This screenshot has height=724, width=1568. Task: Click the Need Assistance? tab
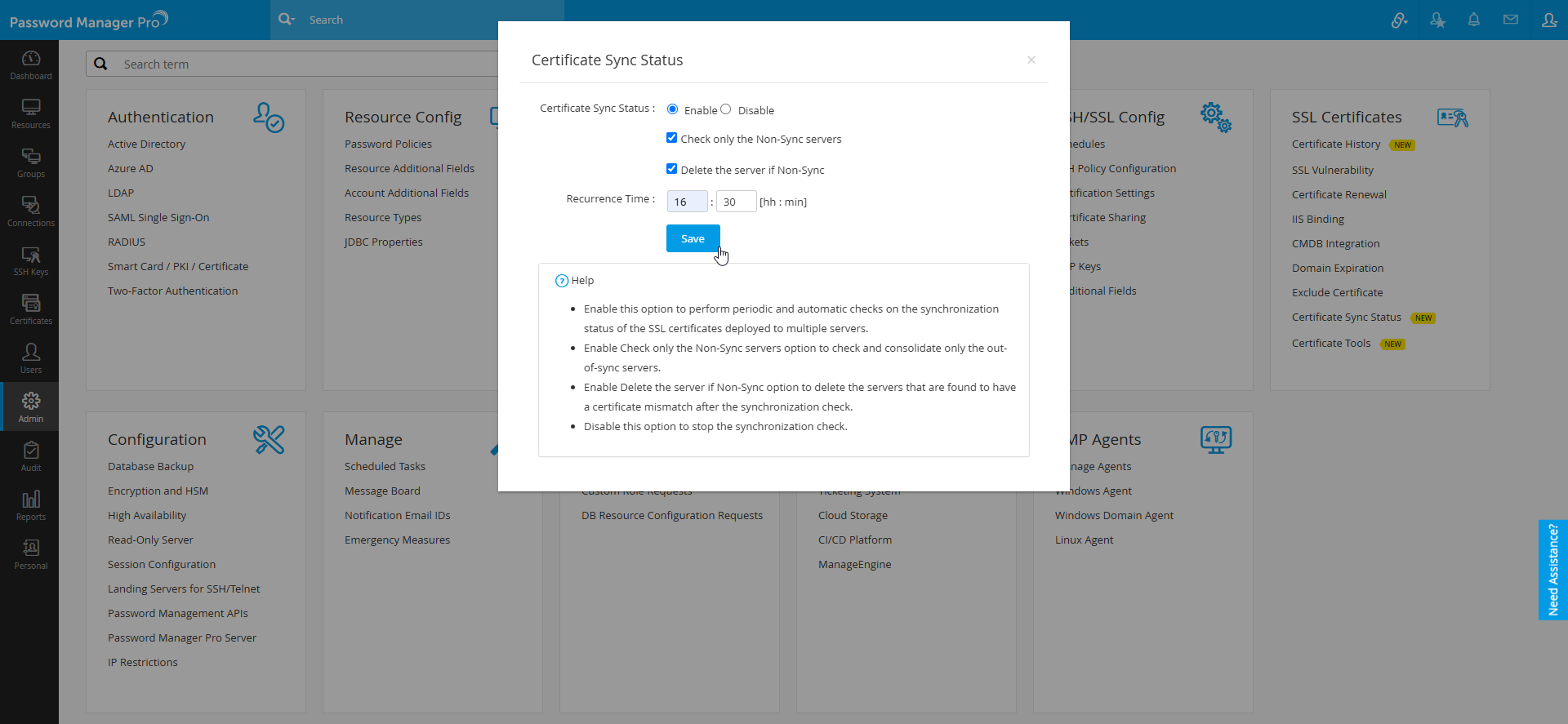tap(1552, 570)
